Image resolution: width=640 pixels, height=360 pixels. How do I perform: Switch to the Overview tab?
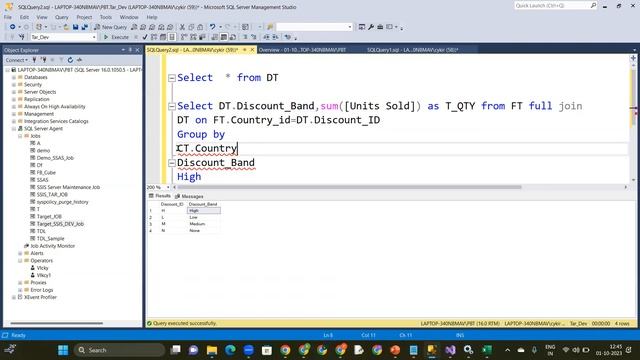(x=302, y=50)
